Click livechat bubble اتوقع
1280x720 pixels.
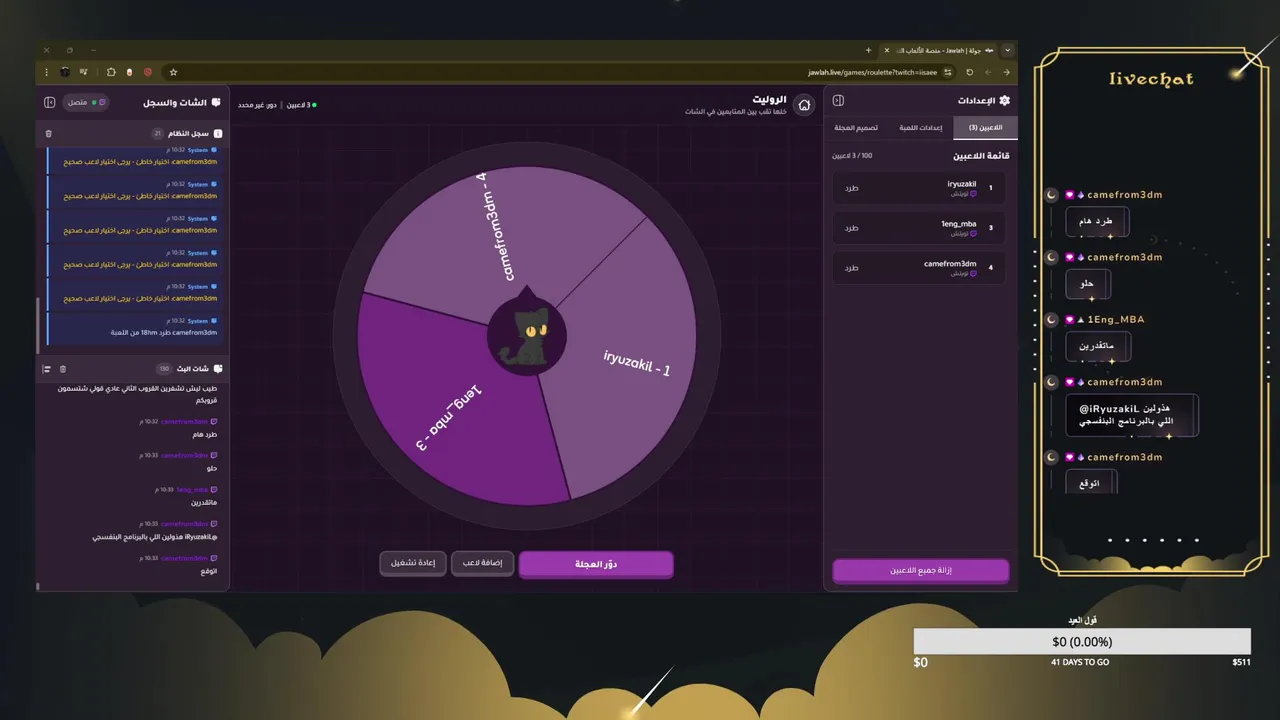(1090, 483)
